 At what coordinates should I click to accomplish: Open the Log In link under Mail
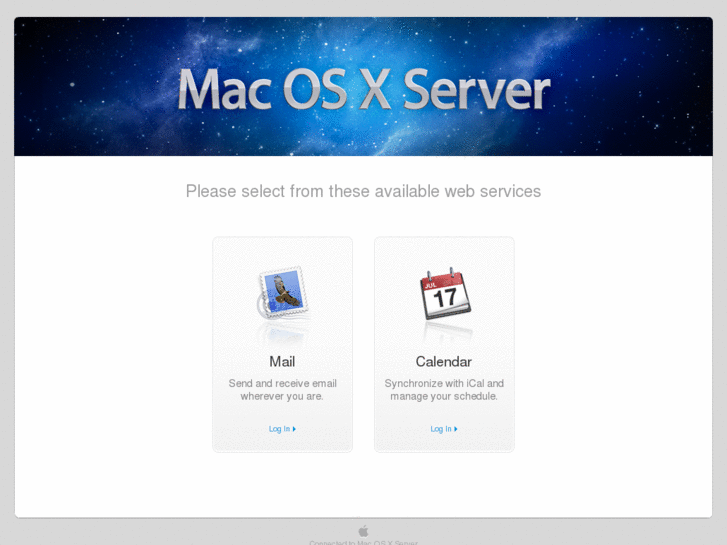(282, 429)
